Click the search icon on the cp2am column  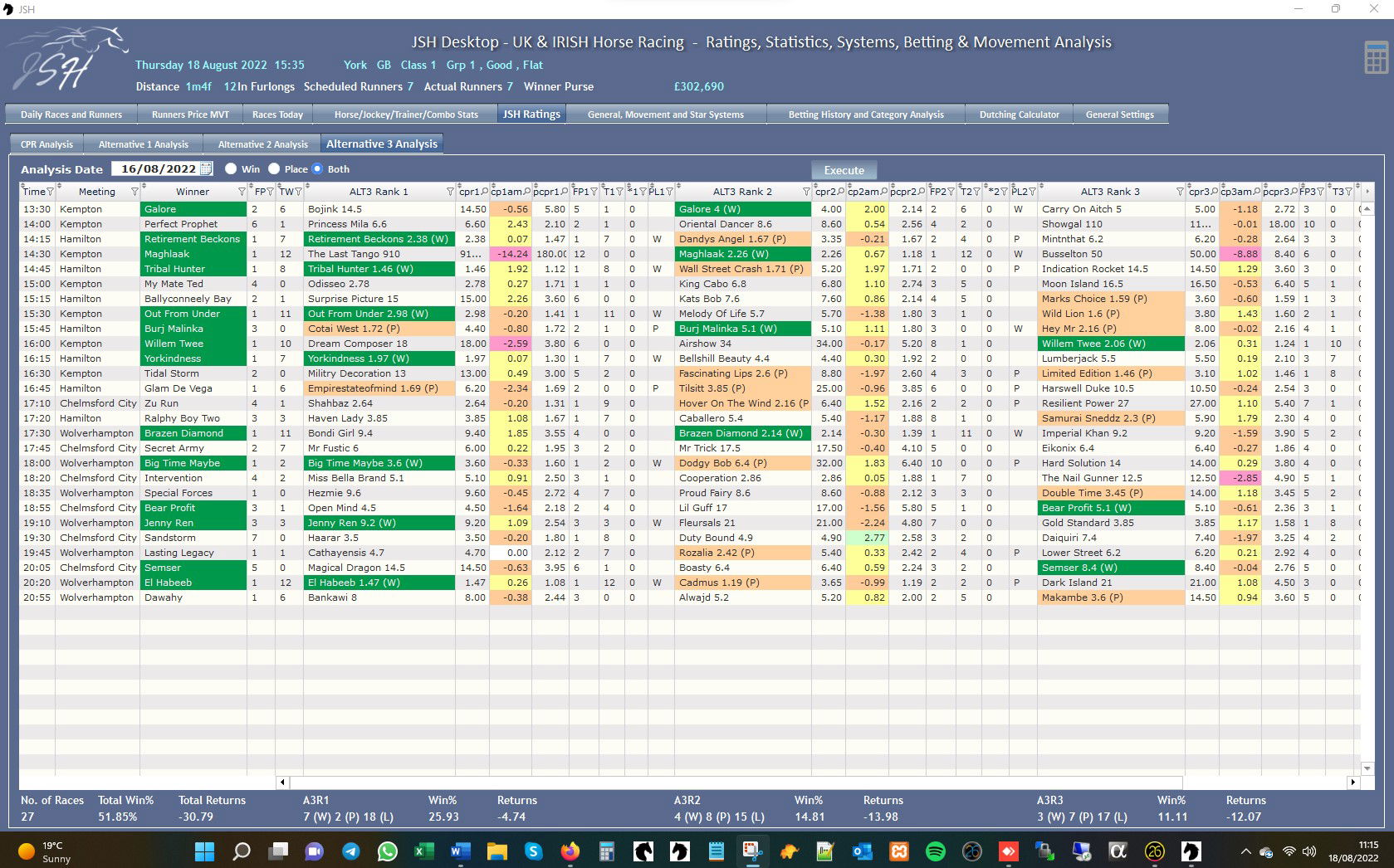coord(883,192)
